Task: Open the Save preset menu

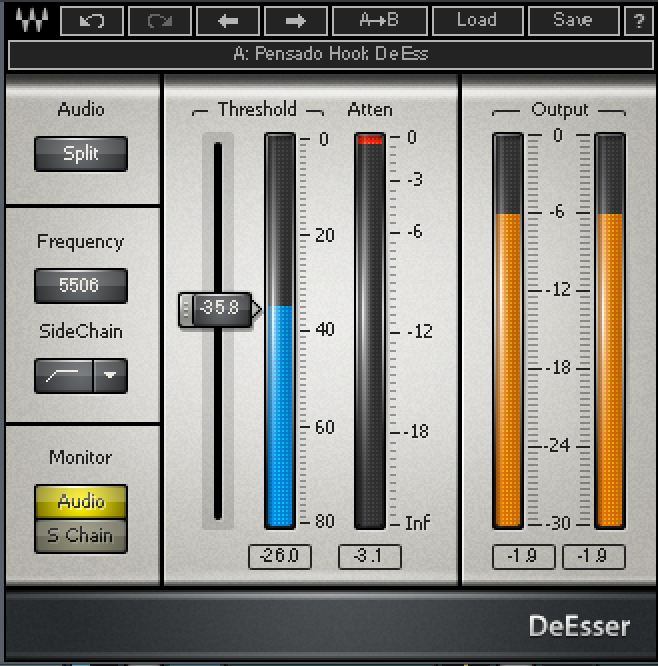Action: click(573, 20)
